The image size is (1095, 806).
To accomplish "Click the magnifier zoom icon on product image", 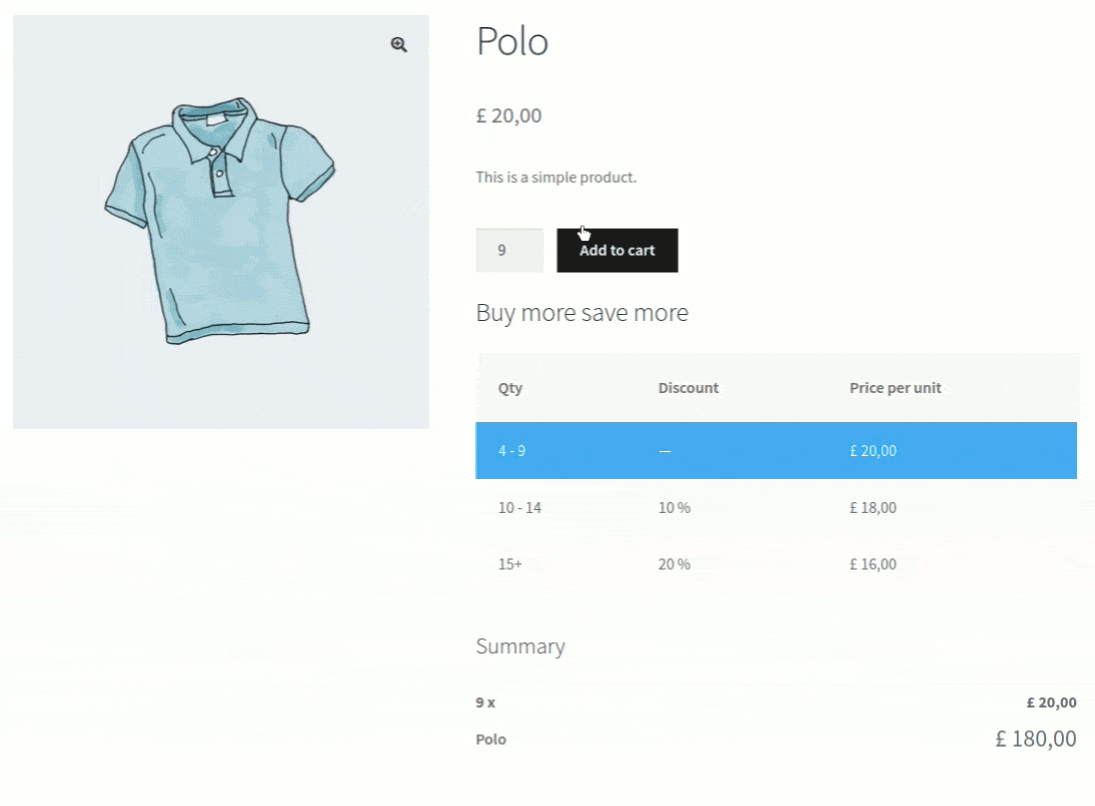I will tap(399, 45).
